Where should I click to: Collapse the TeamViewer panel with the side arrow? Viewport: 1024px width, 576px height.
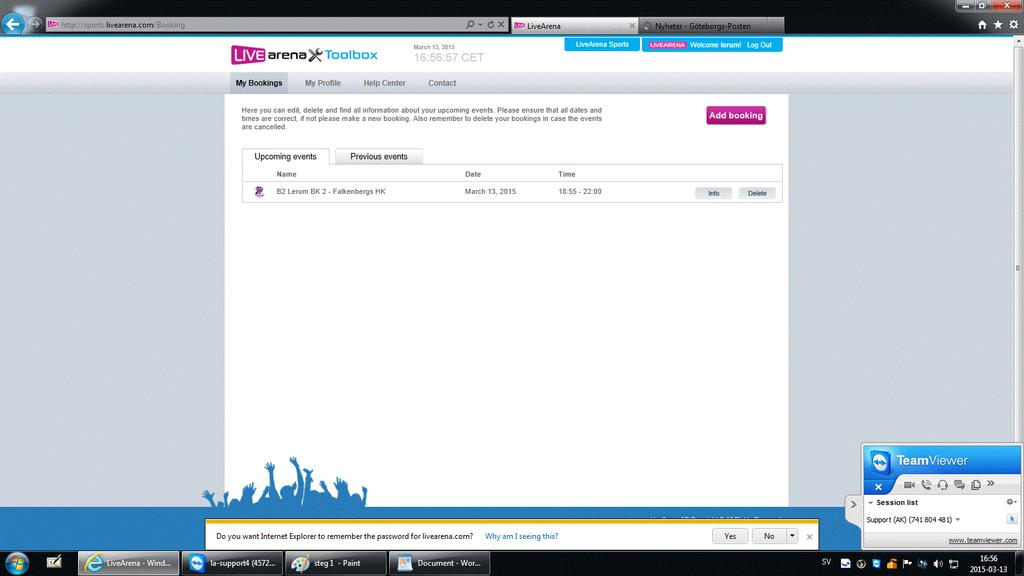[x=853, y=505]
